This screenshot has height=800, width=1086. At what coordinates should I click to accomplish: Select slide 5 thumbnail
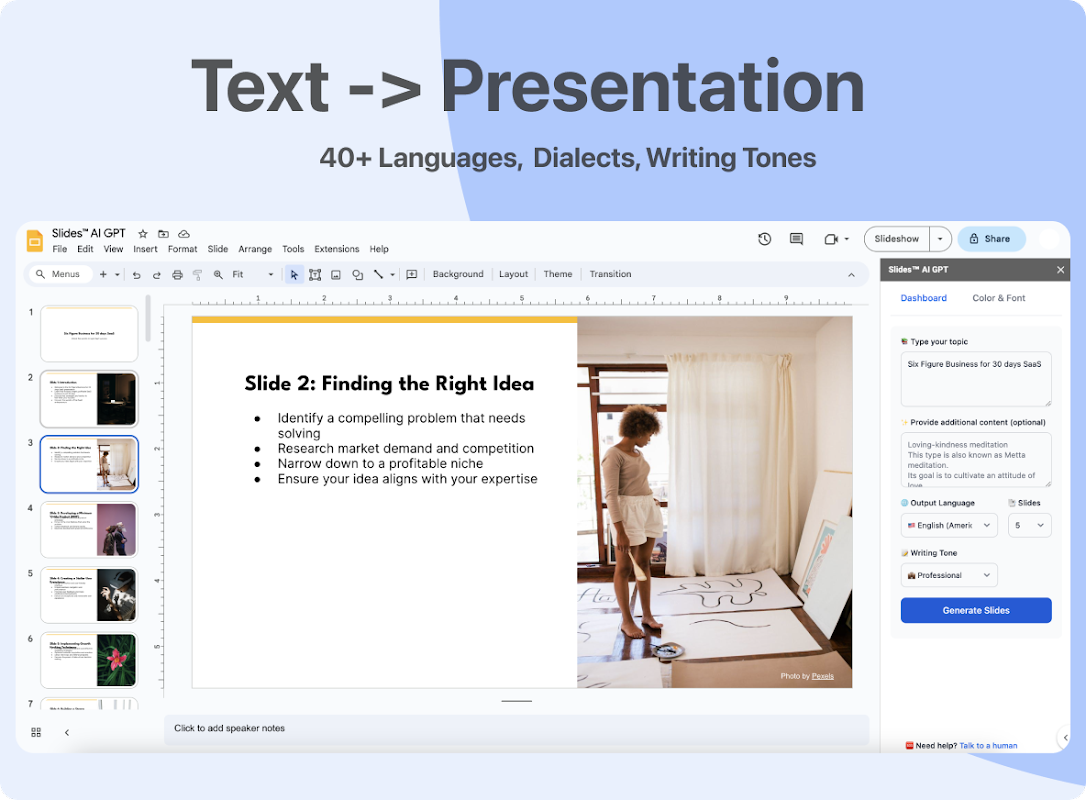click(x=89, y=595)
